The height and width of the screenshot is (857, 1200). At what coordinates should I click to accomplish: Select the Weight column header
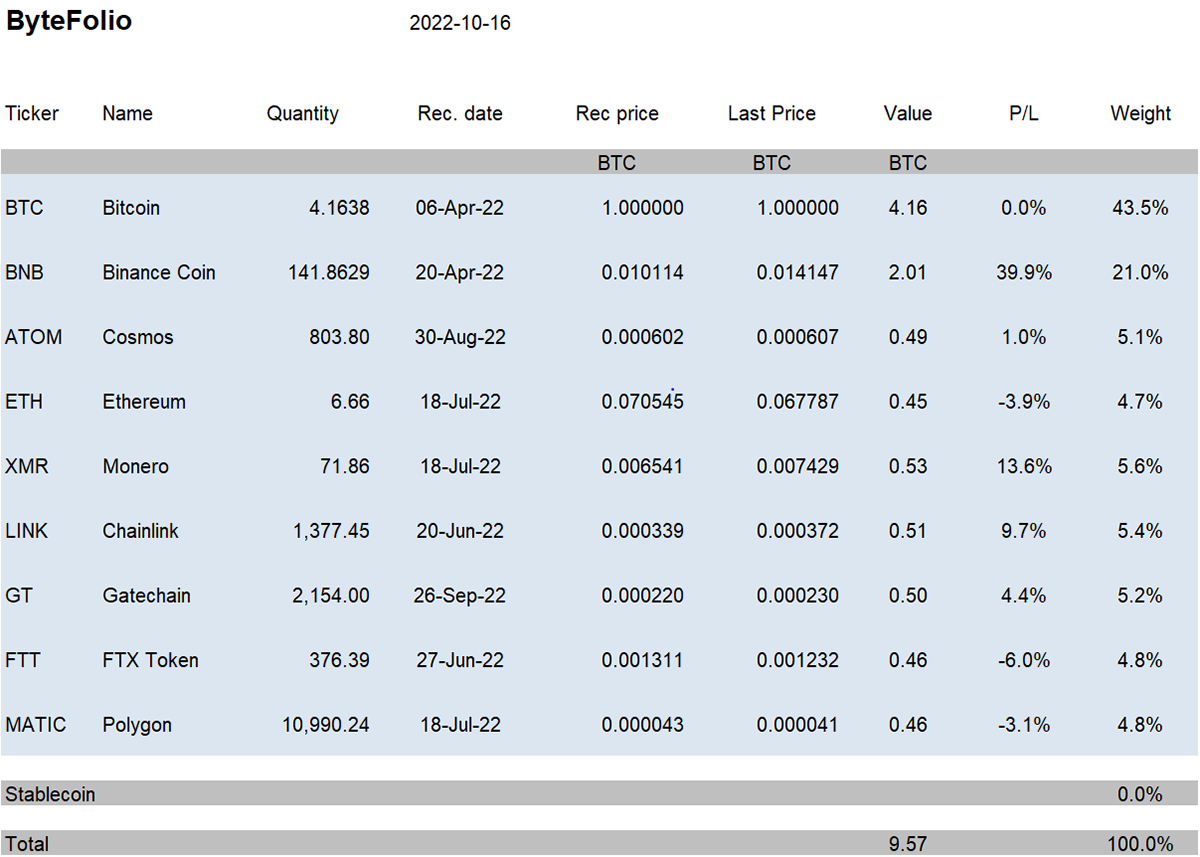1140,114
